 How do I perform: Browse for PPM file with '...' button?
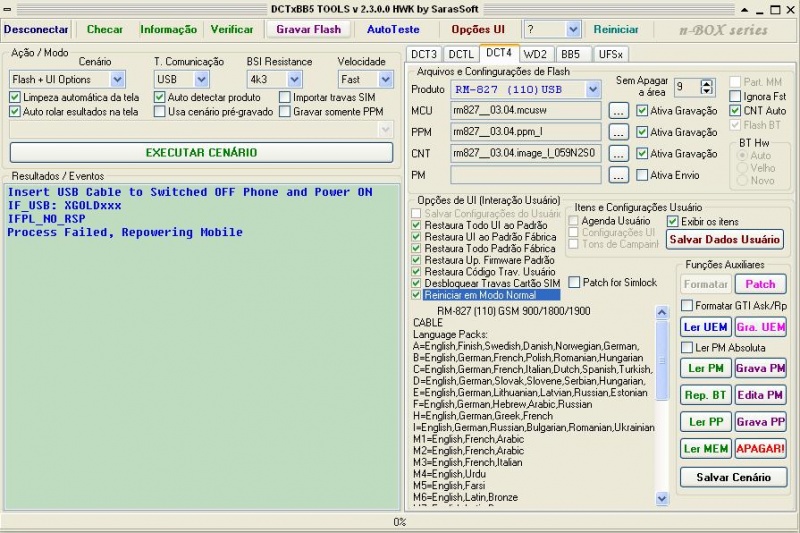[x=618, y=132]
